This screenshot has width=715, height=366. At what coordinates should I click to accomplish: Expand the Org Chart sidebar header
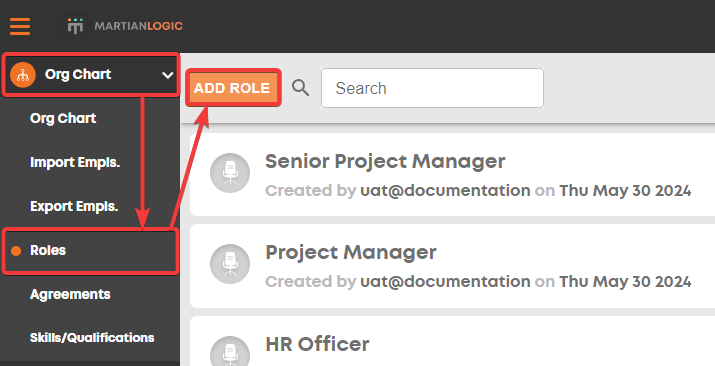click(x=91, y=75)
